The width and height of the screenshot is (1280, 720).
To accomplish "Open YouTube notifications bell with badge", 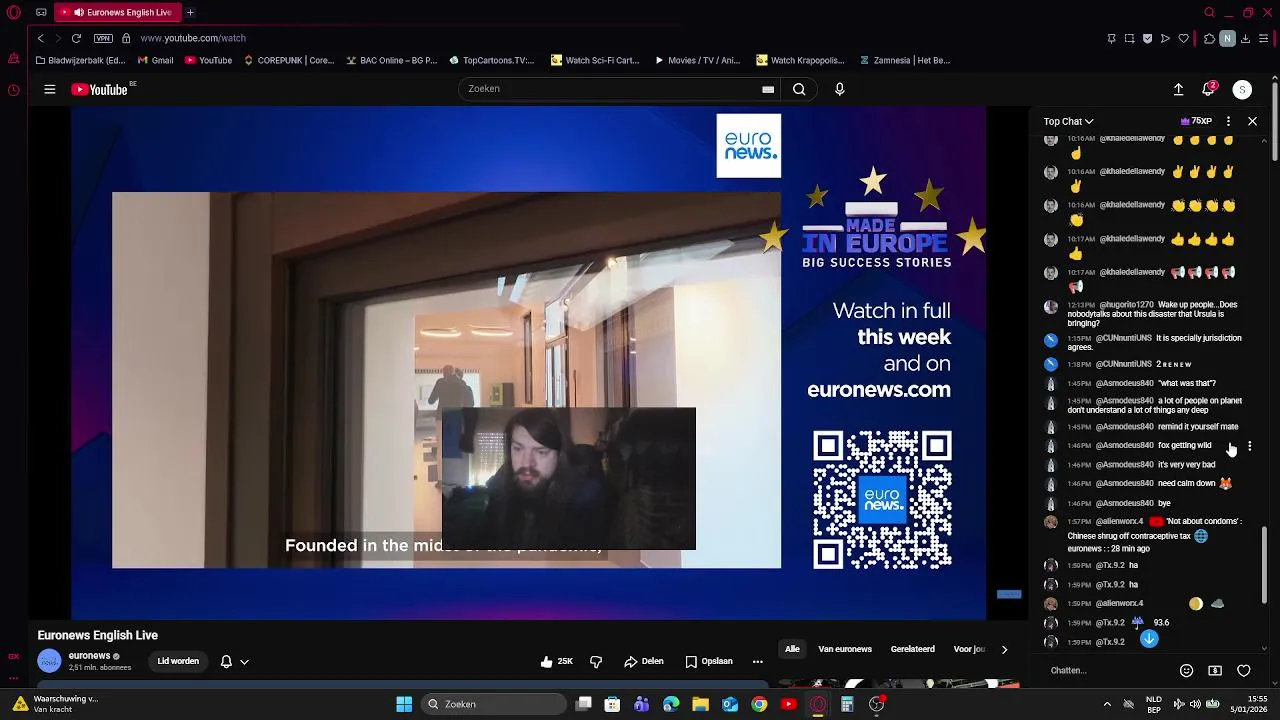I will pyautogui.click(x=1209, y=89).
